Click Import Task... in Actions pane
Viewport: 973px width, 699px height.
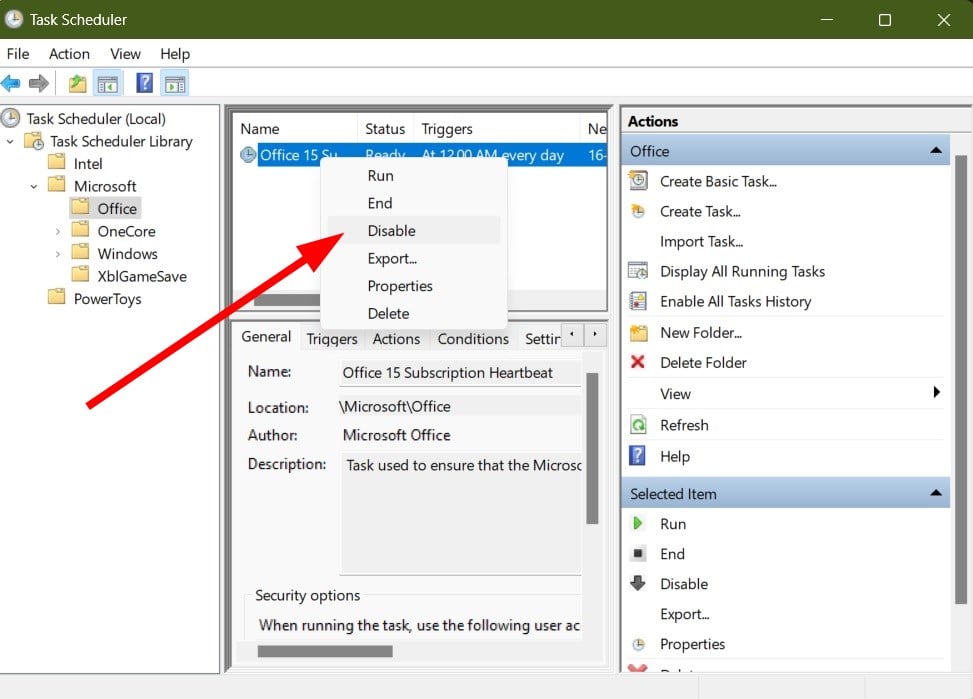tap(701, 241)
